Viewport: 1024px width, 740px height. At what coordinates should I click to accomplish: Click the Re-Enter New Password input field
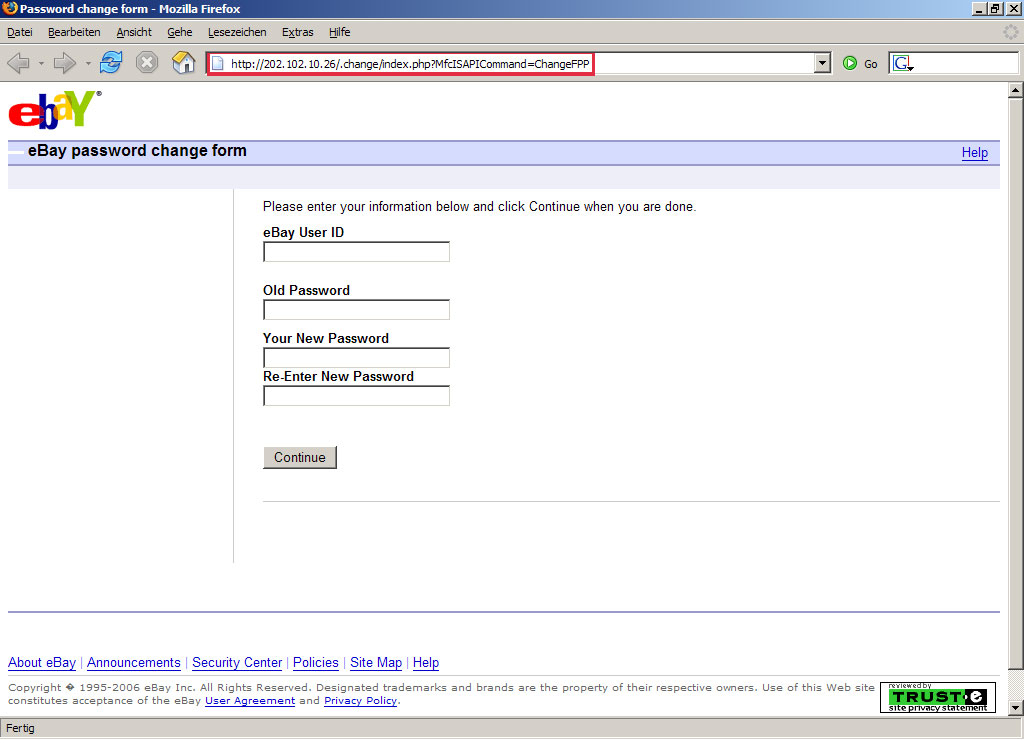[x=357, y=396]
